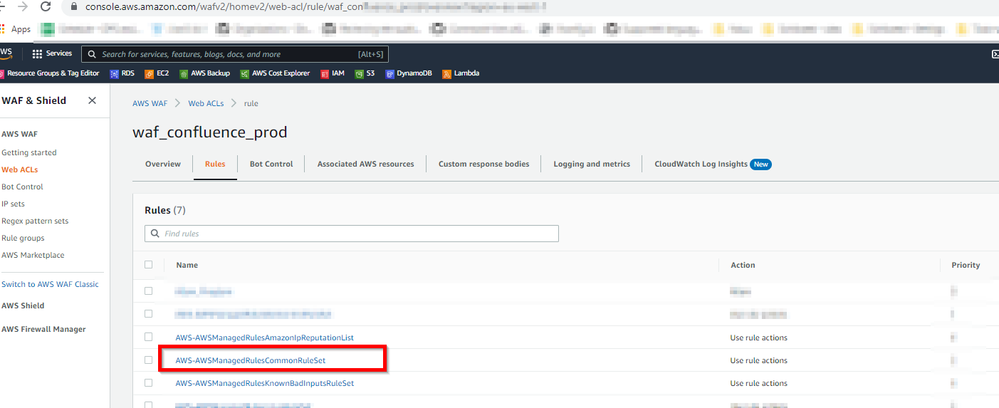
Task: Sort rules by the Name column header
Action: point(185,265)
